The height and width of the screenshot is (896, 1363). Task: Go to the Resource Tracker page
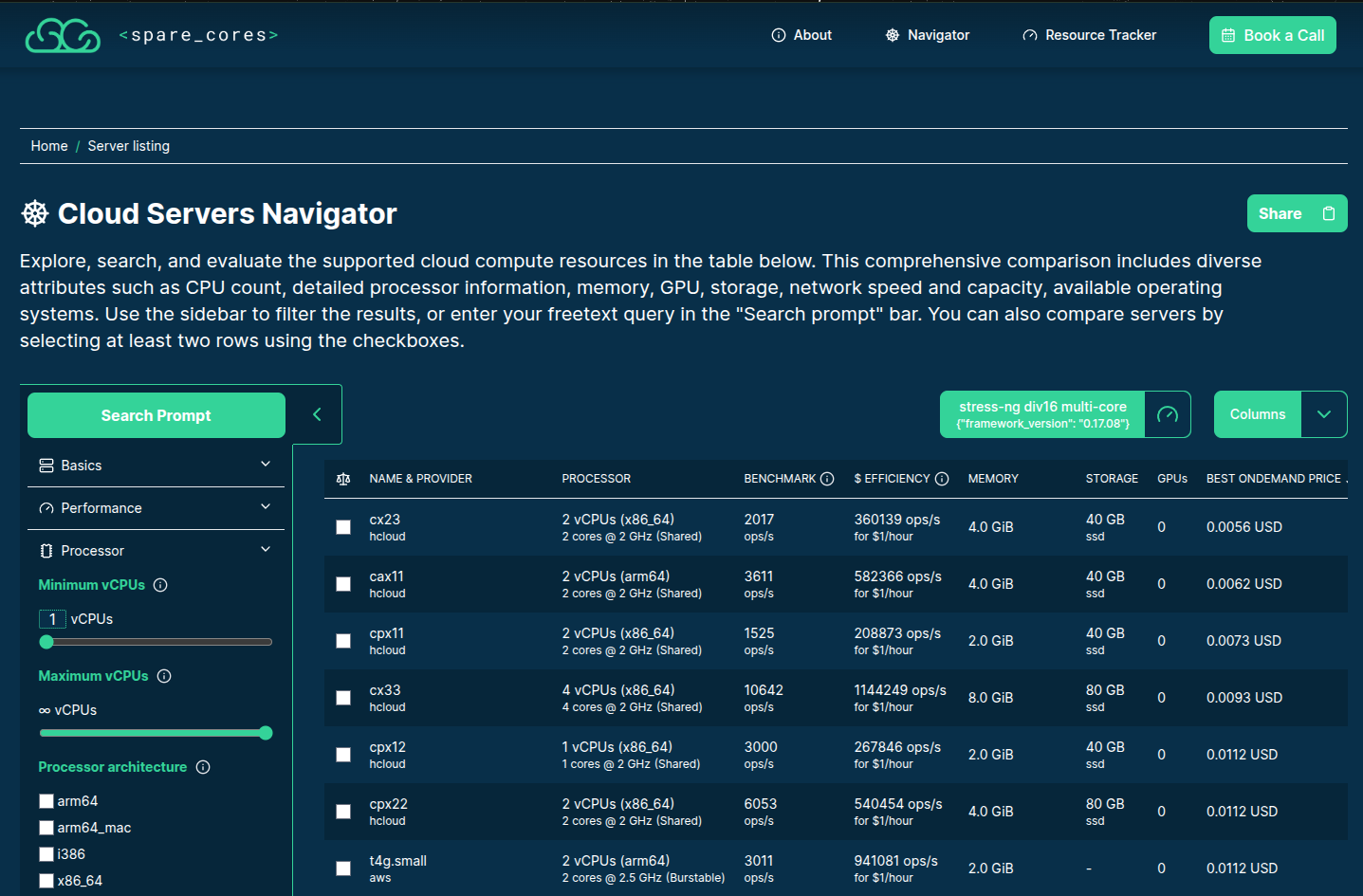tap(1089, 34)
